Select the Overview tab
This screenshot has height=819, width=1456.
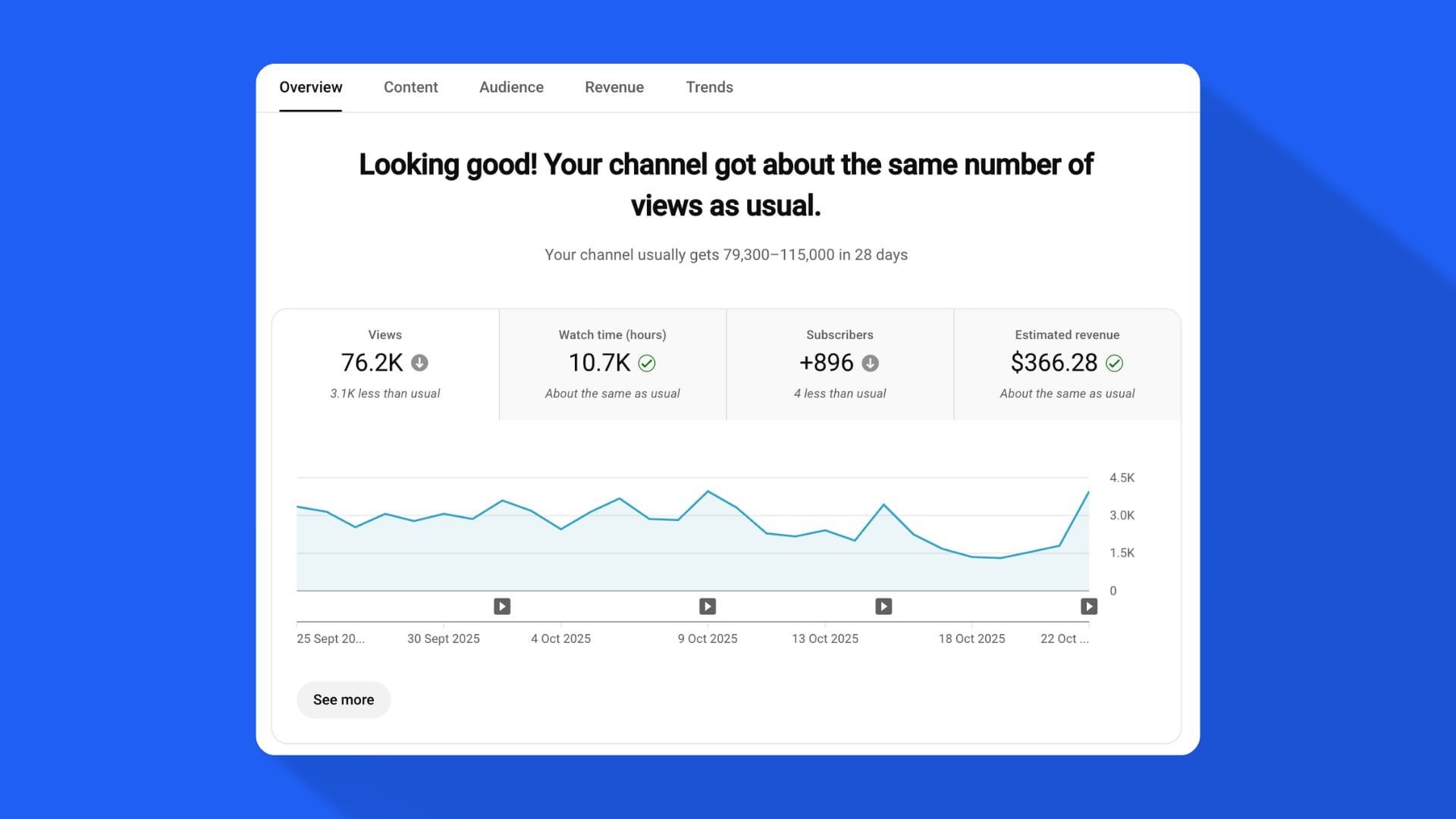point(310,87)
